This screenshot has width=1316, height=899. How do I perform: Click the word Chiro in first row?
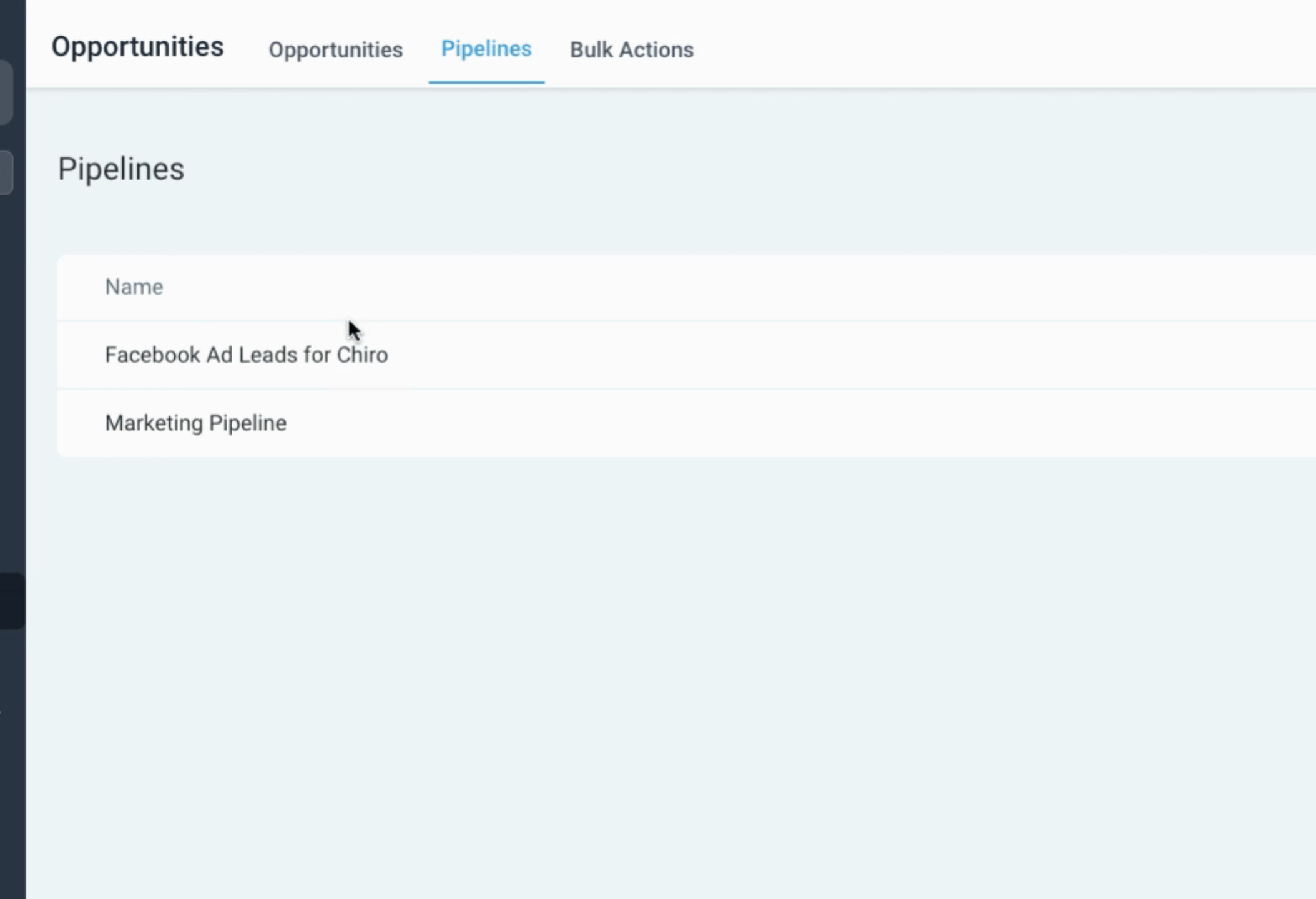tap(362, 355)
